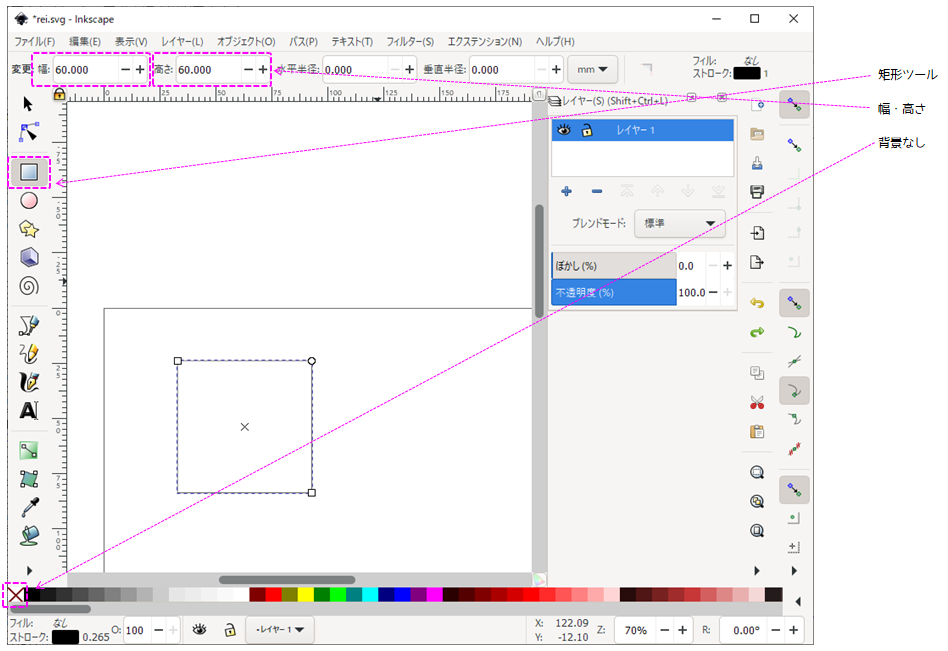Select the Selector arrow tool
This screenshot has height=651, width=948.
(x=28, y=104)
